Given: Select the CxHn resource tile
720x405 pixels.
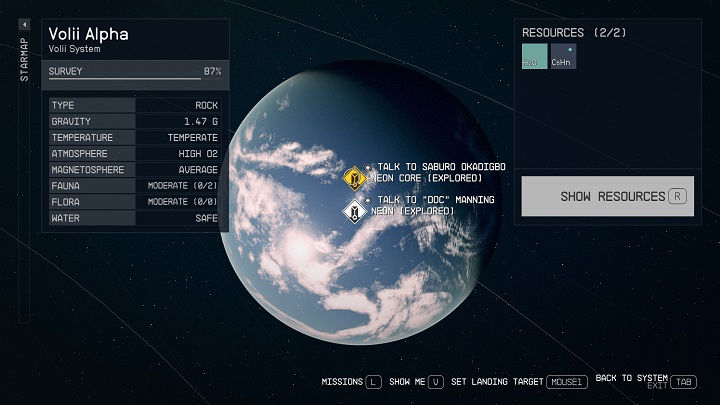Looking at the screenshot, I should point(563,57).
